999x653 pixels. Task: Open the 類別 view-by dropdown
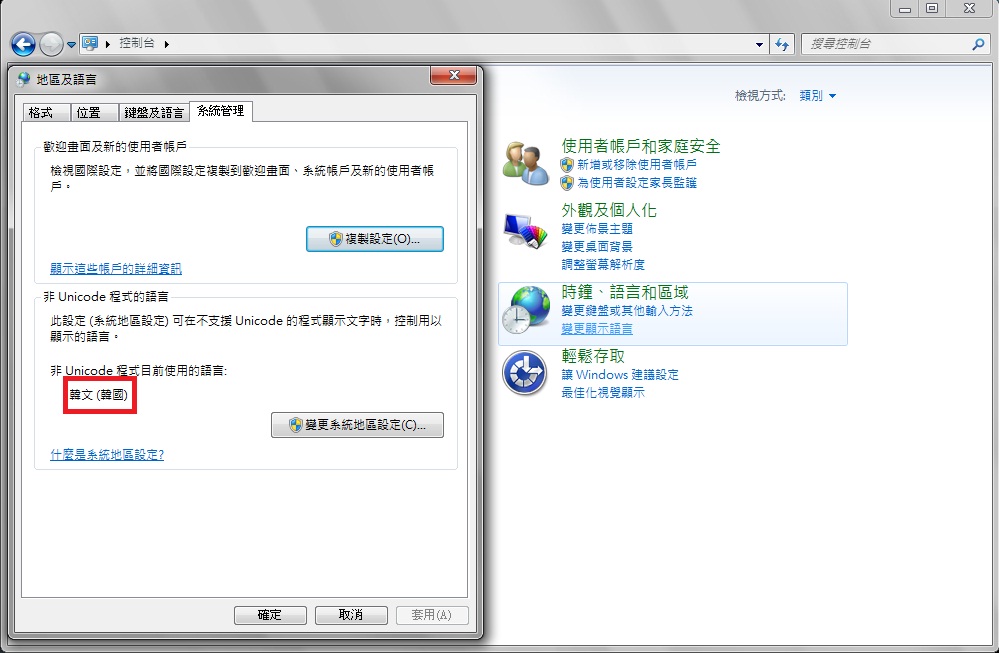[x=817, y=96]
